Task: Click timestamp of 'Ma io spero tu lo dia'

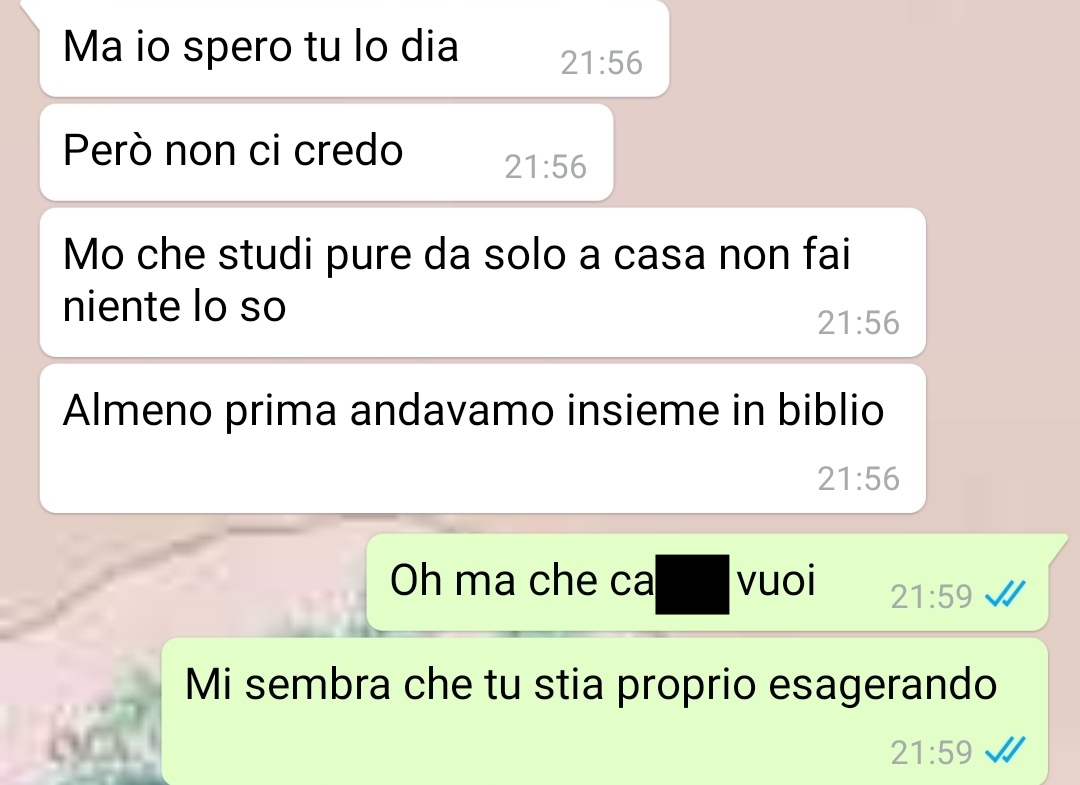Action: (x=601, y=63)
